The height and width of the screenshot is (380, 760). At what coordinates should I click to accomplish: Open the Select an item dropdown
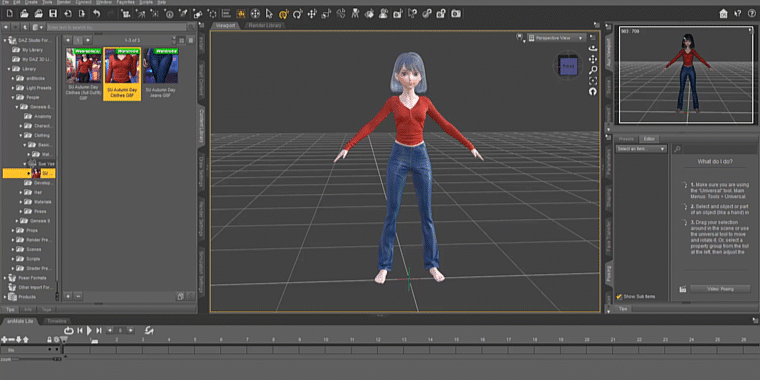point(641,149)
